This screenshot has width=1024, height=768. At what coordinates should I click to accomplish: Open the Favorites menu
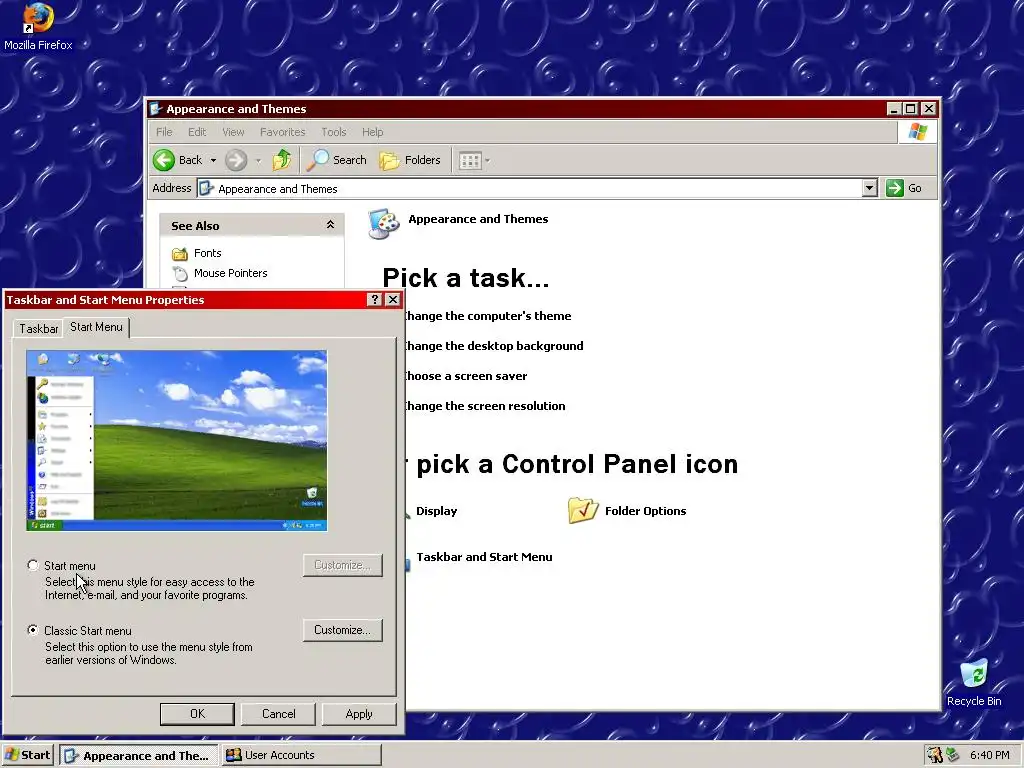pyautogui.click(x=282, y=132)
